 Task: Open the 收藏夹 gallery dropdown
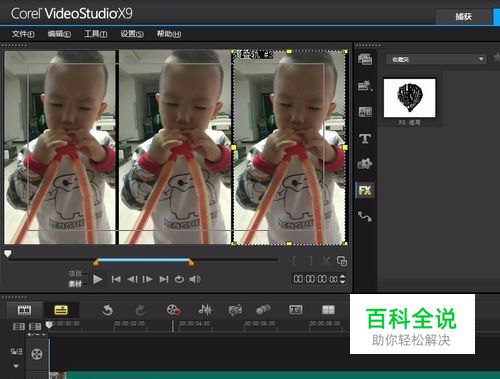point(436,59)
